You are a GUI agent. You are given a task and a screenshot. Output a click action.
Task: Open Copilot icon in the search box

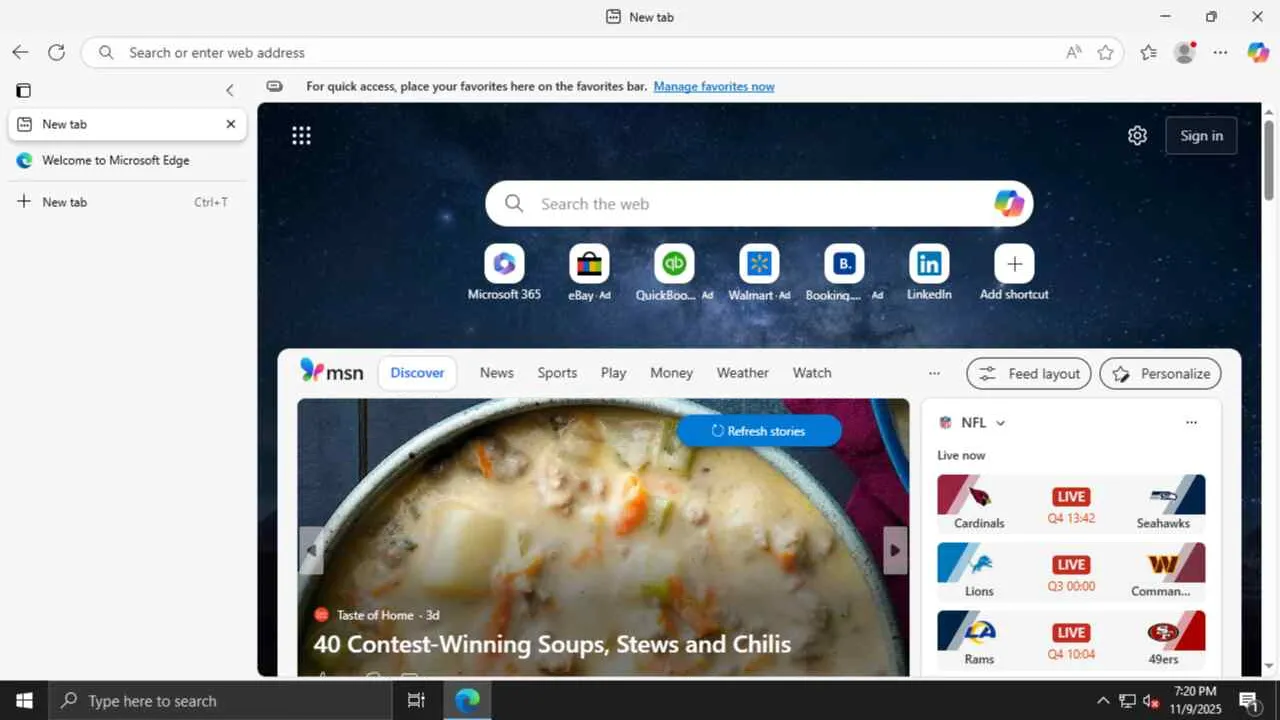click(x=1009, y=204)
